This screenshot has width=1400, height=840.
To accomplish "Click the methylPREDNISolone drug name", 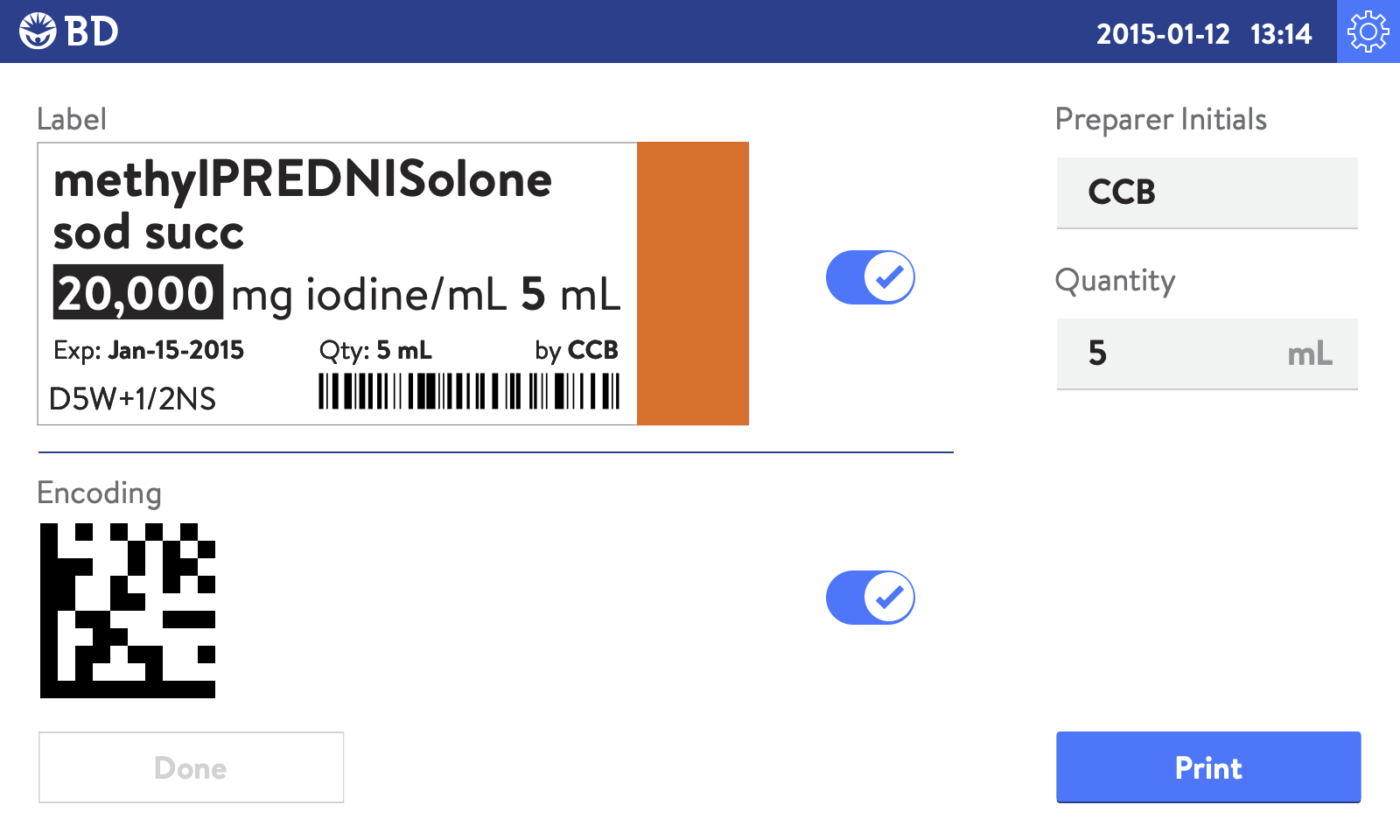I will coord(303,181).
